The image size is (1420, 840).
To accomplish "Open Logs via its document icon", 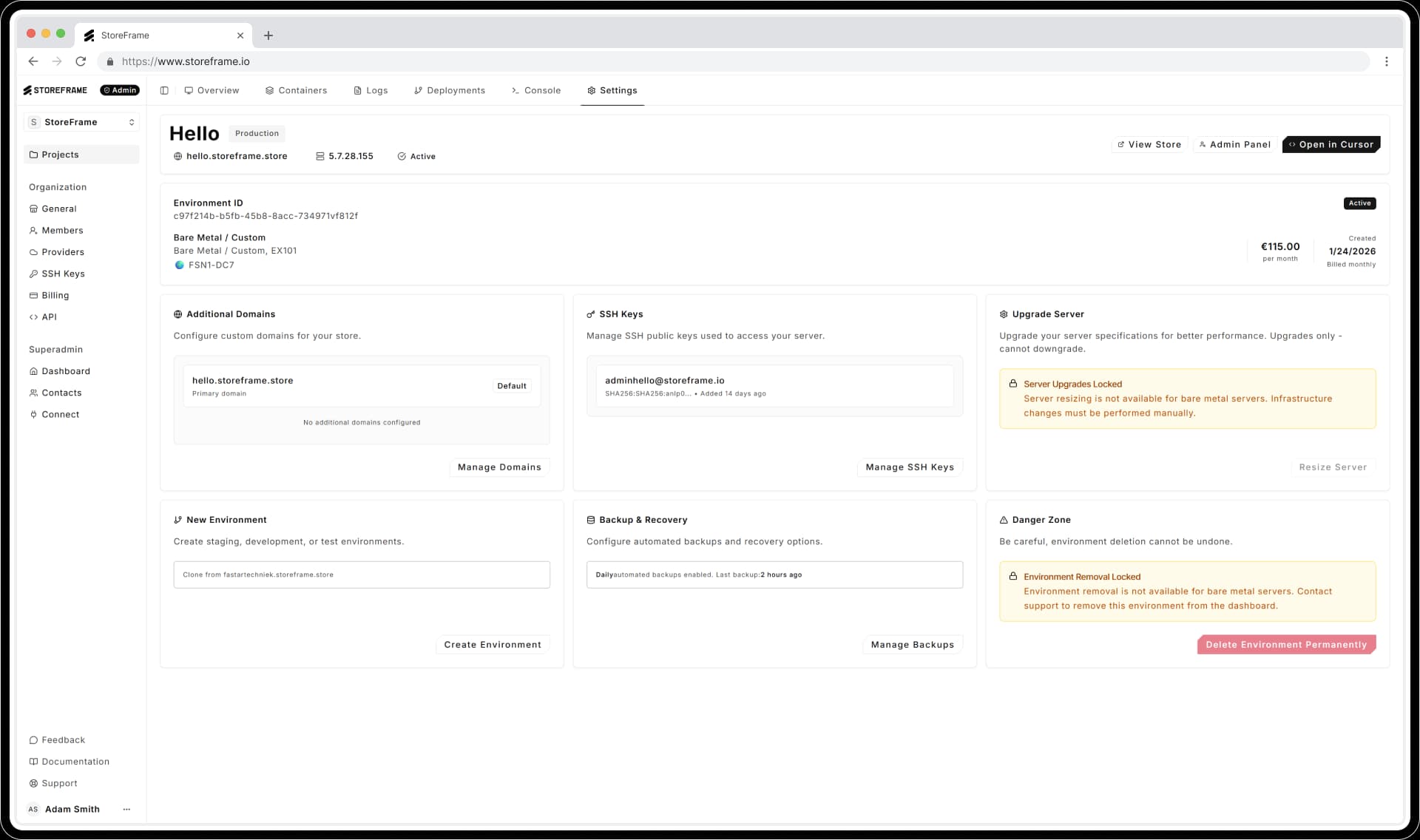I will coord(356,90).
